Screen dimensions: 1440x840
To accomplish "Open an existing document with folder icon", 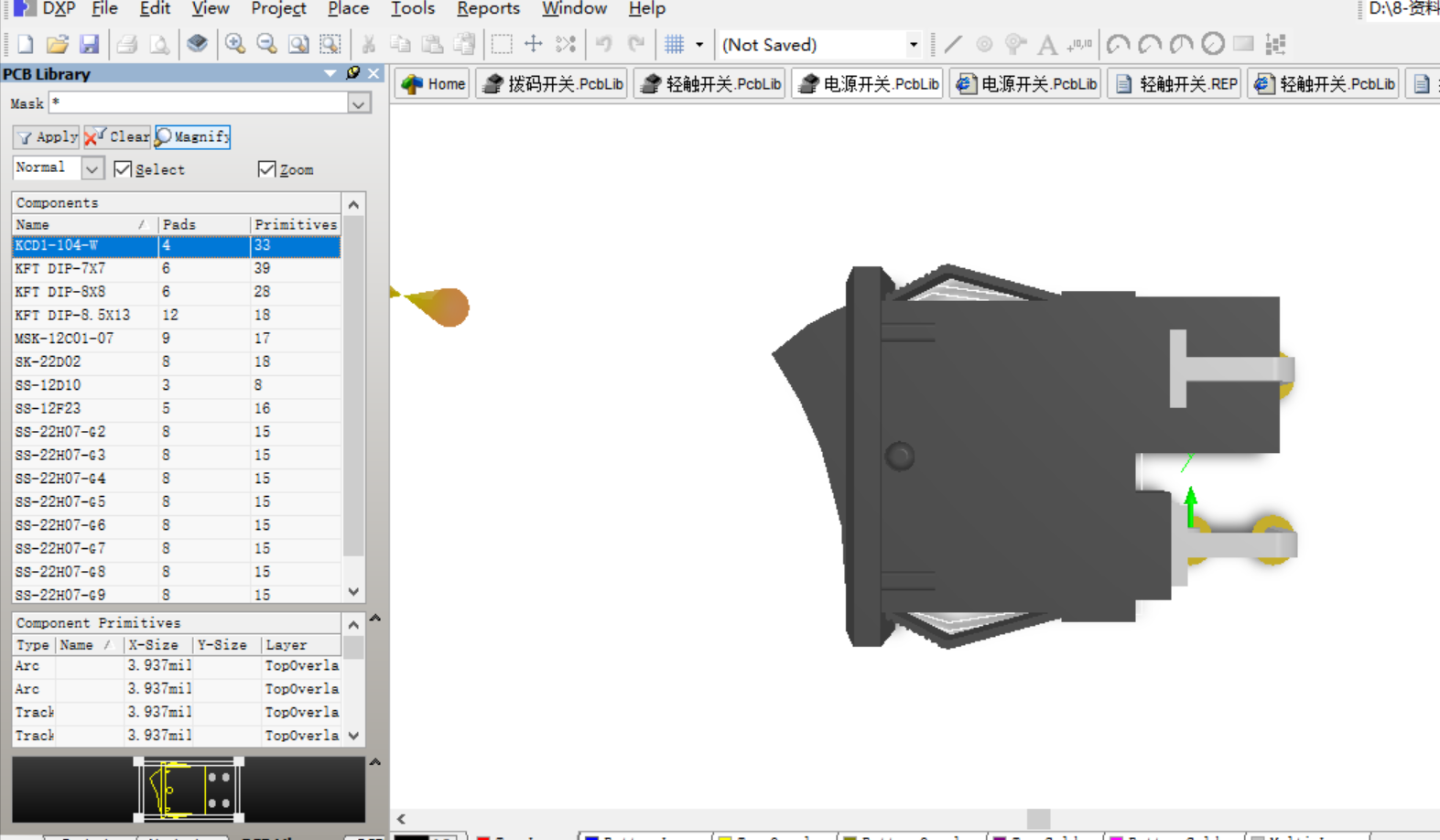I will coord(57,44).
